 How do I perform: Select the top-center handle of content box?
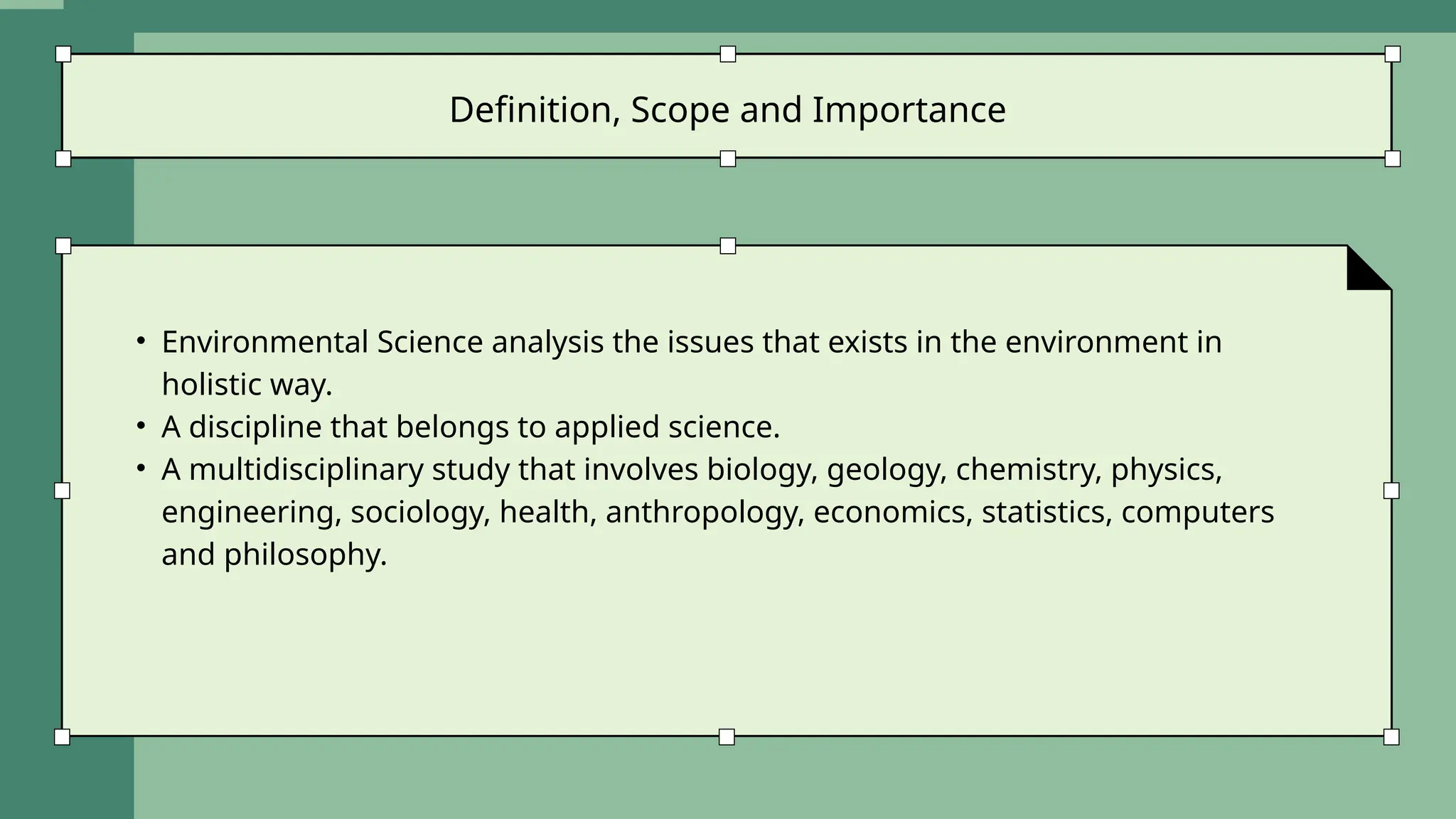pyautogui.click(x=727, y=246)
